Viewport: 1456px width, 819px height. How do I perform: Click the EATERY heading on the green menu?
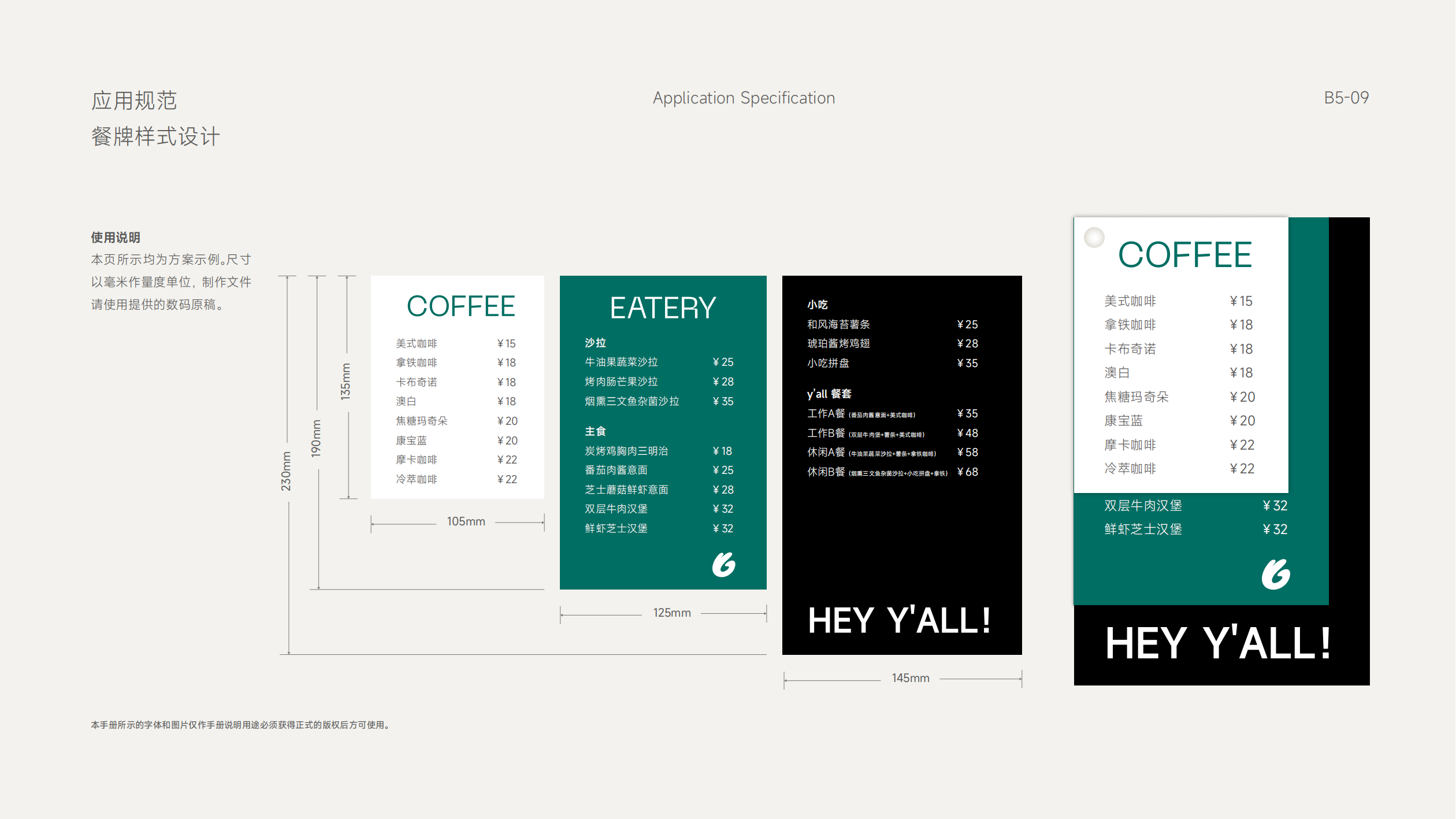663,308
